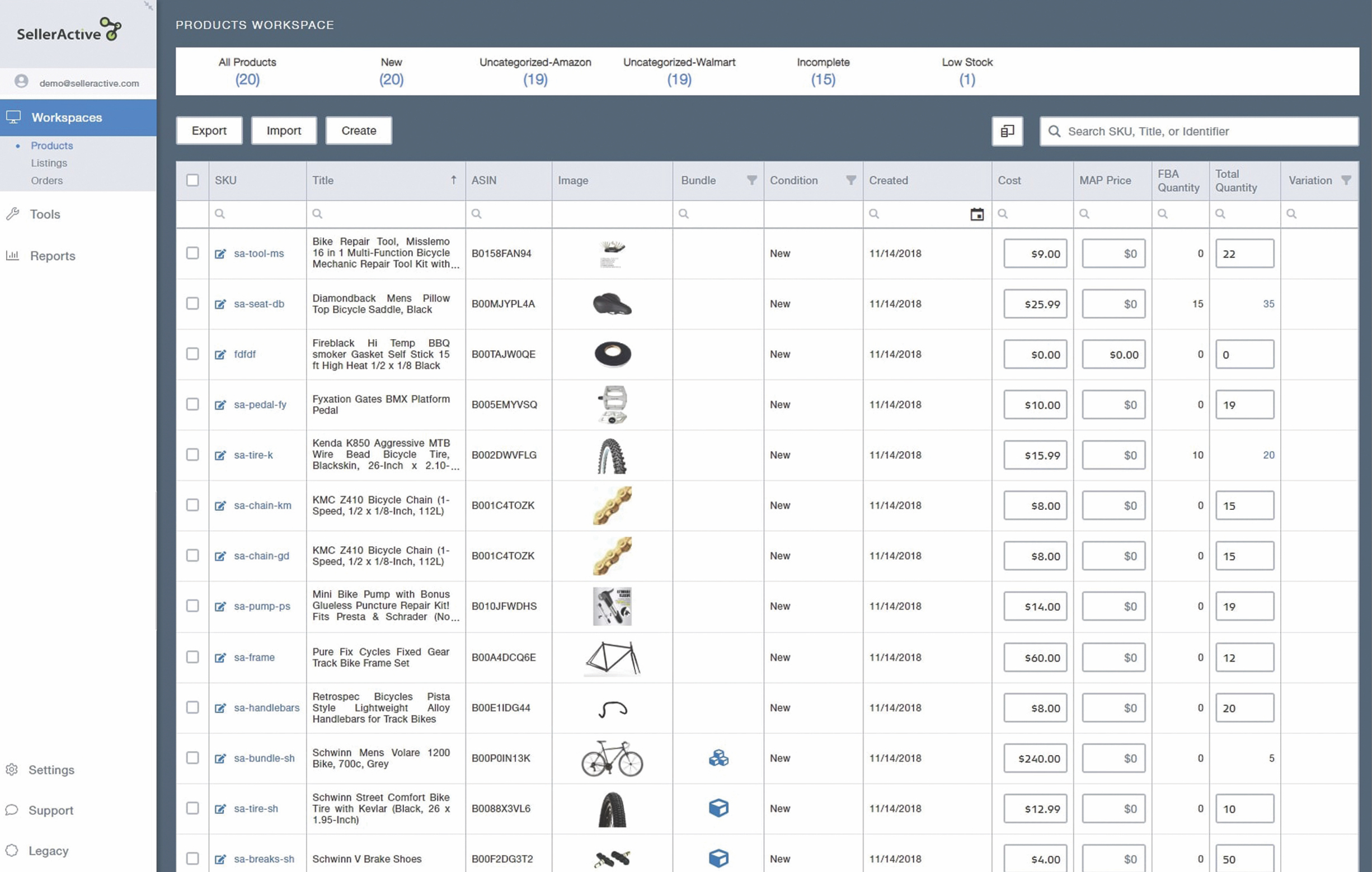Click the bundle icon for sa-bundle-sh
The width and height of the screenshot is (1372, 872).
coord(718,758)
